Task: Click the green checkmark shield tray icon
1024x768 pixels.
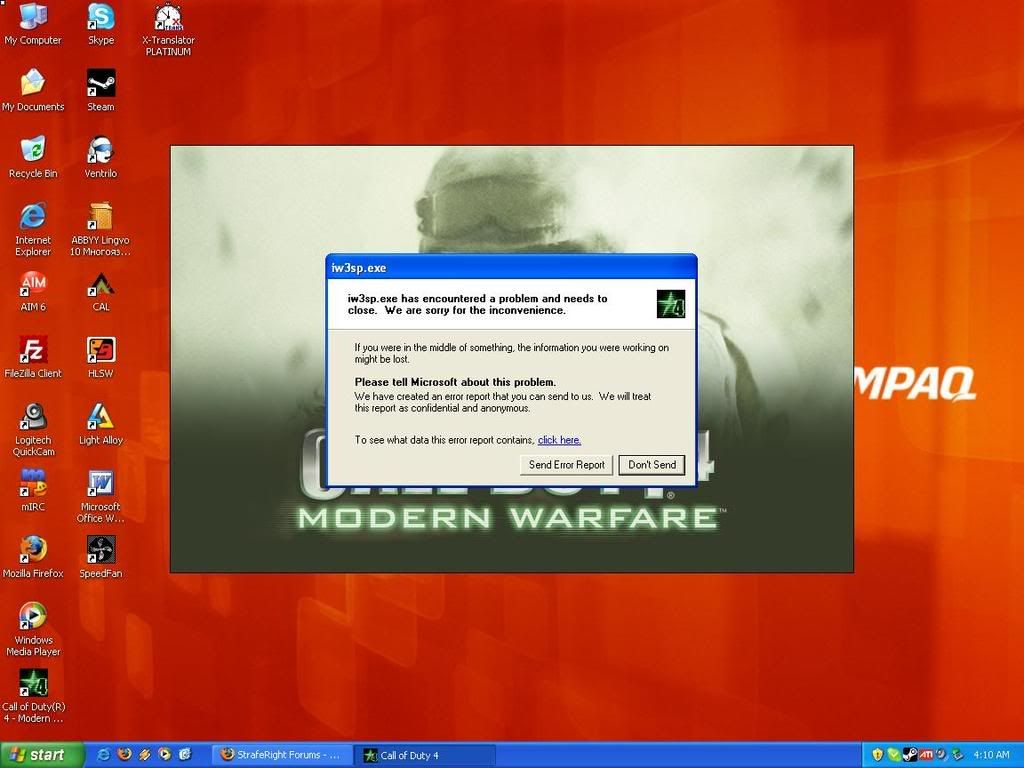Action: click(894, 755)
